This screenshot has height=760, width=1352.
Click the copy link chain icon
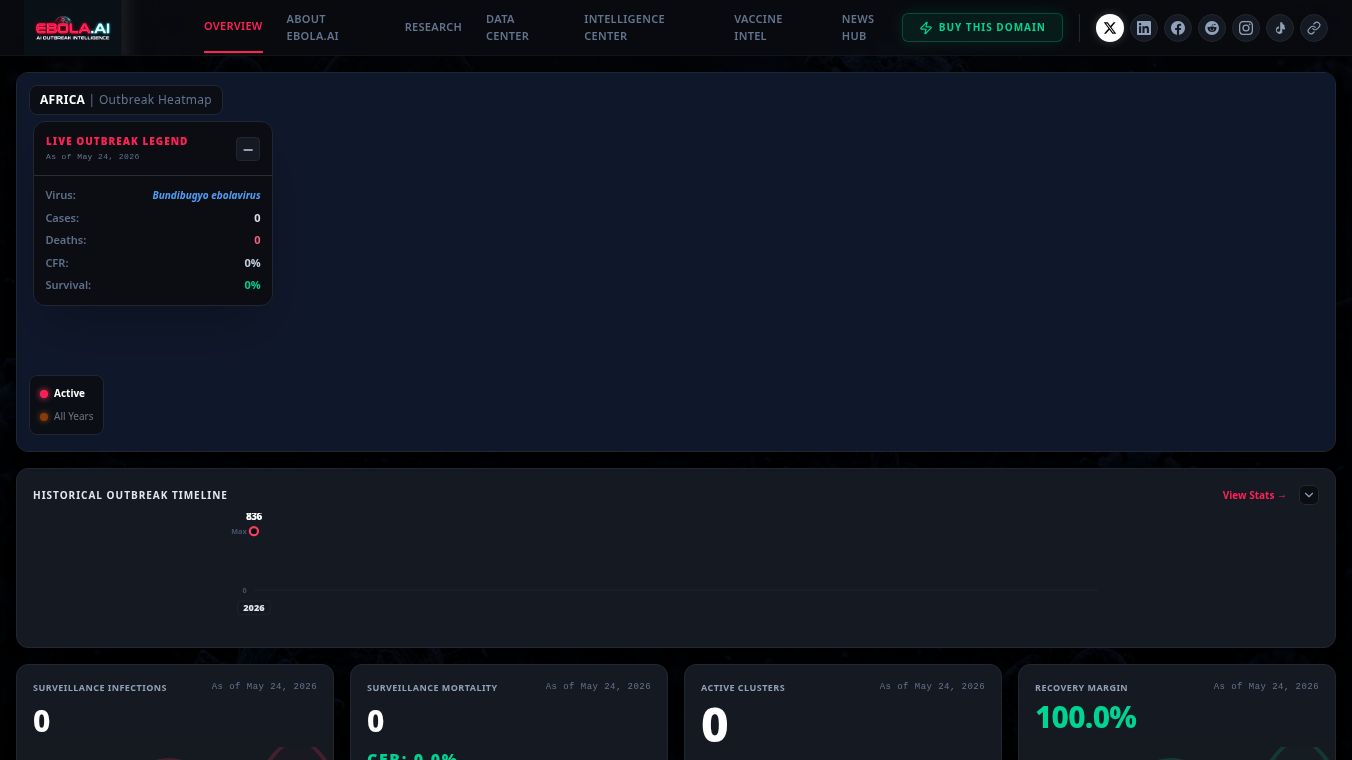tap(1314, 28)
